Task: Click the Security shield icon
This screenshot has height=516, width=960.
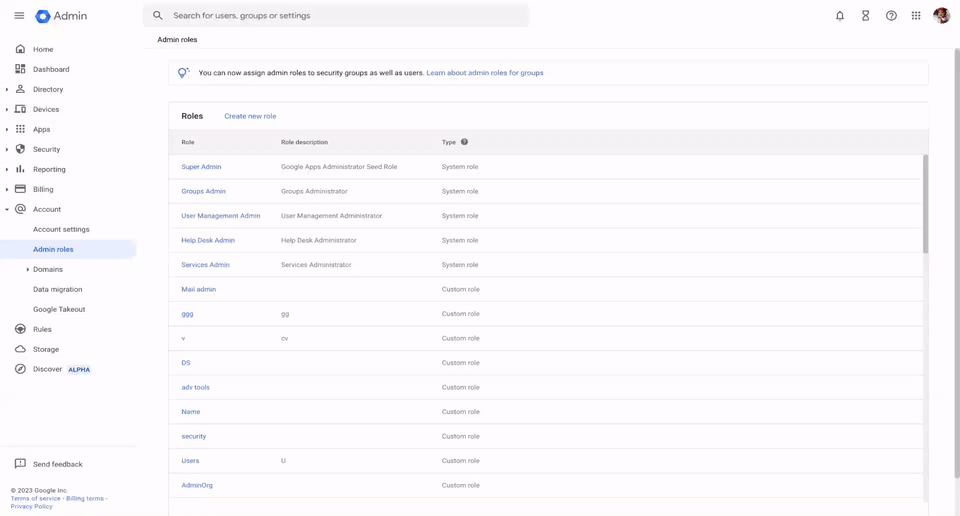Action: point(20,149)
